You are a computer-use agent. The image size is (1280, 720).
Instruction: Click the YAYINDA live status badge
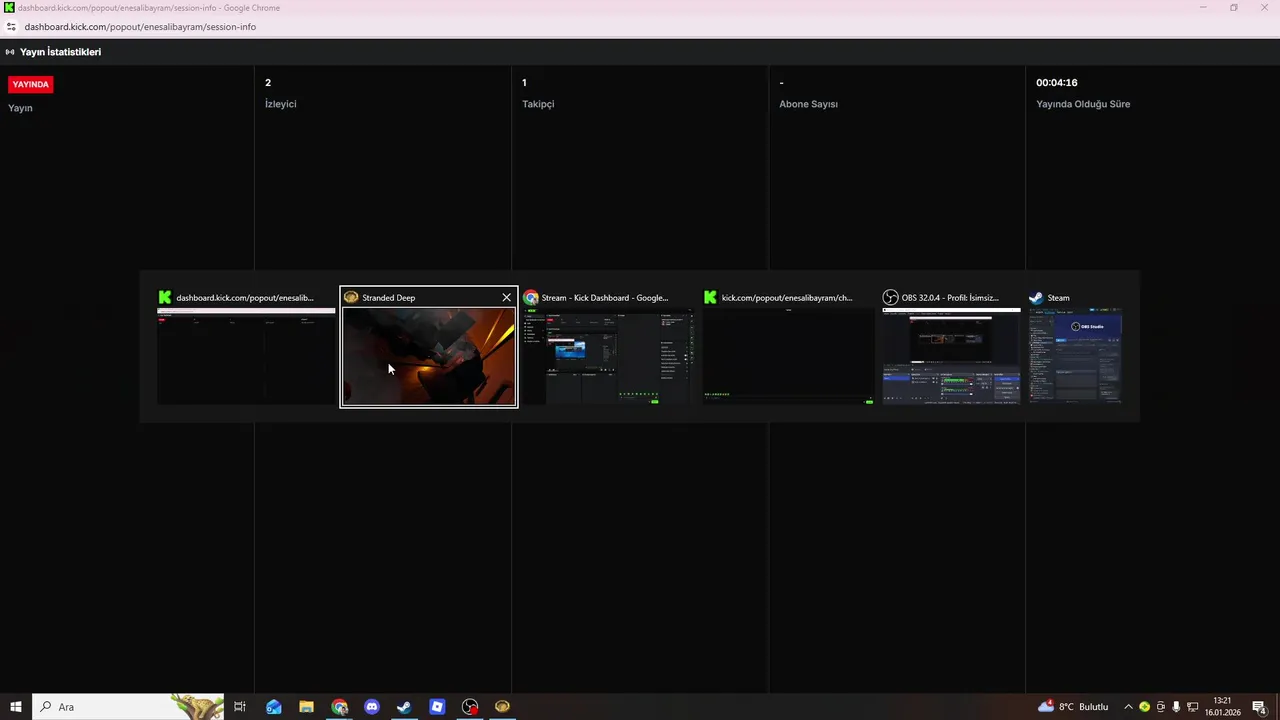point(30,85)
